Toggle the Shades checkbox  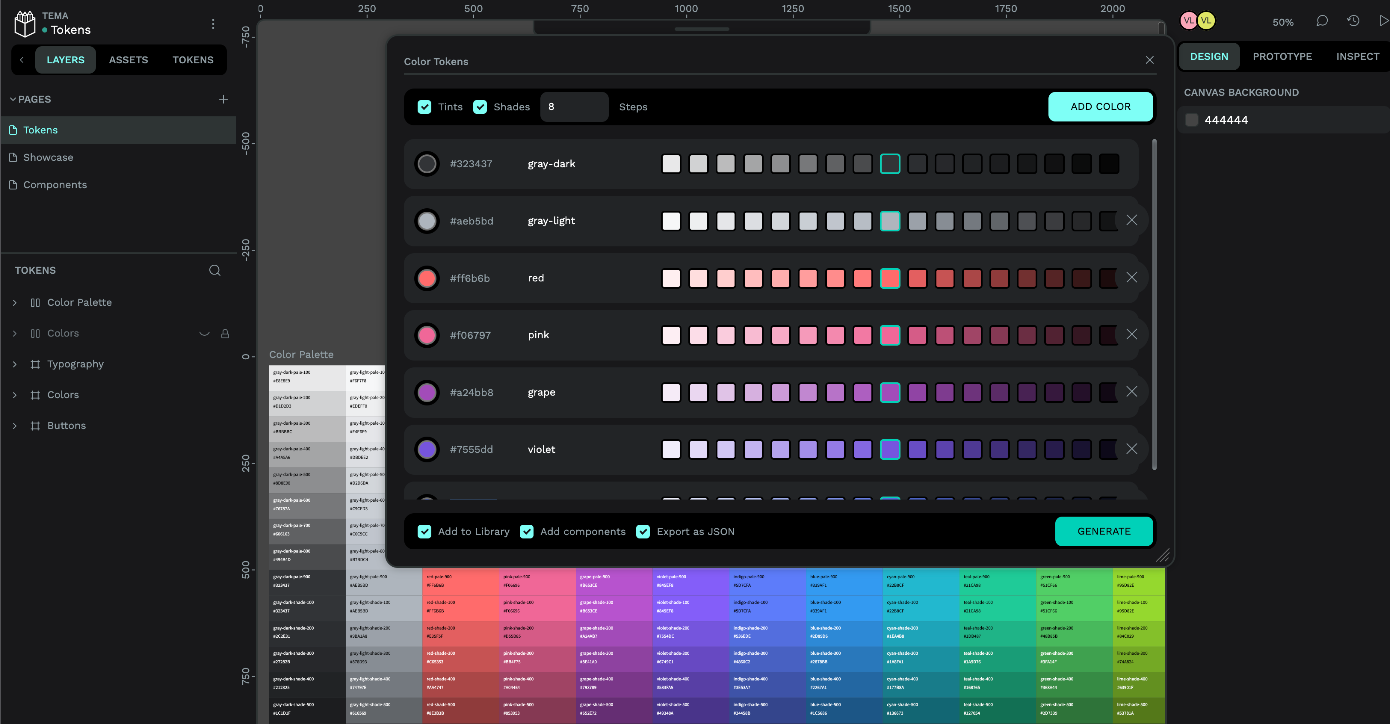click(480, 107)
